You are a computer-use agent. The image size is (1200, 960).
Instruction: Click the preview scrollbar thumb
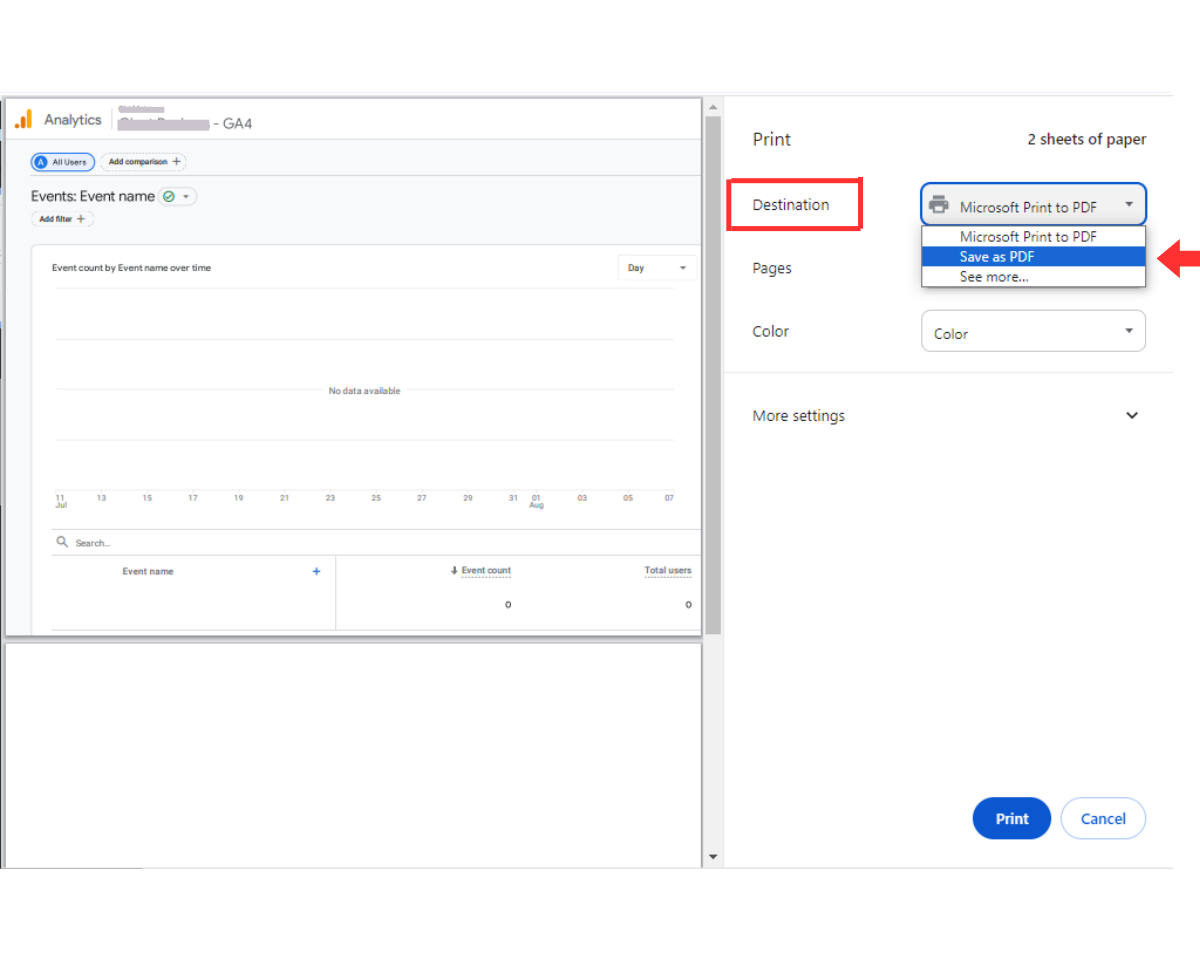point(713,375)
